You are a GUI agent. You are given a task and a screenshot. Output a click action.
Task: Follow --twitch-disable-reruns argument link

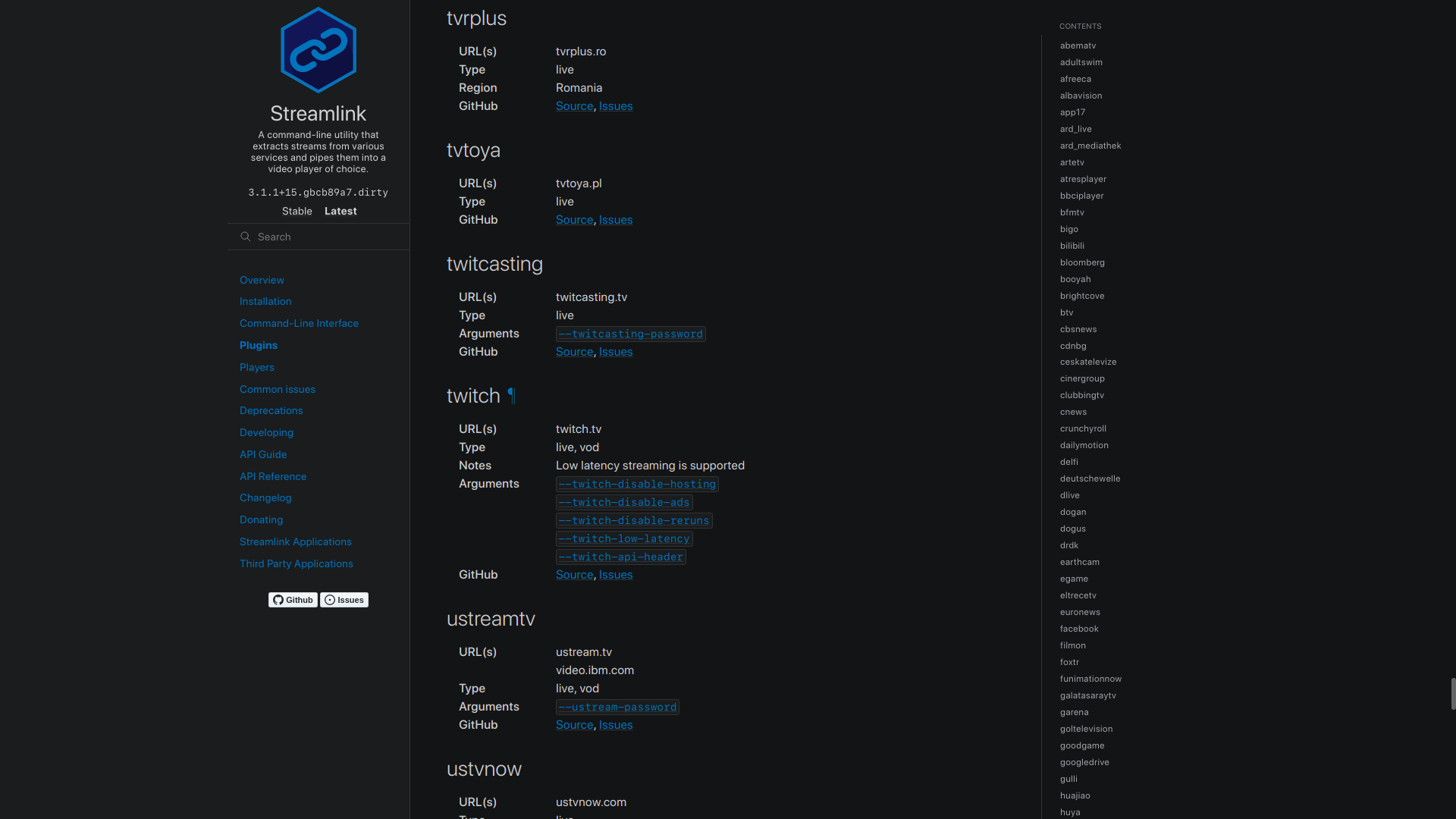tap(634, 520)
